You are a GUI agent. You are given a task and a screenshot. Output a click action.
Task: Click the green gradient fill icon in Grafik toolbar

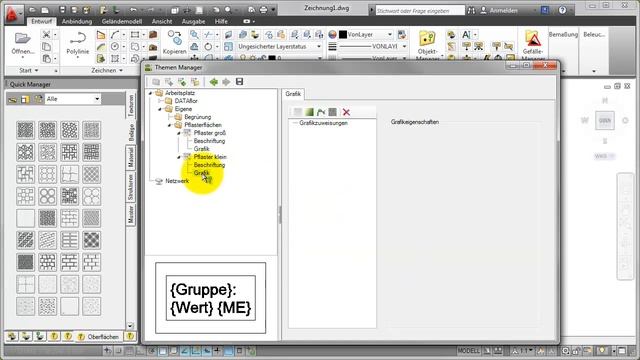tap(309, 112)
